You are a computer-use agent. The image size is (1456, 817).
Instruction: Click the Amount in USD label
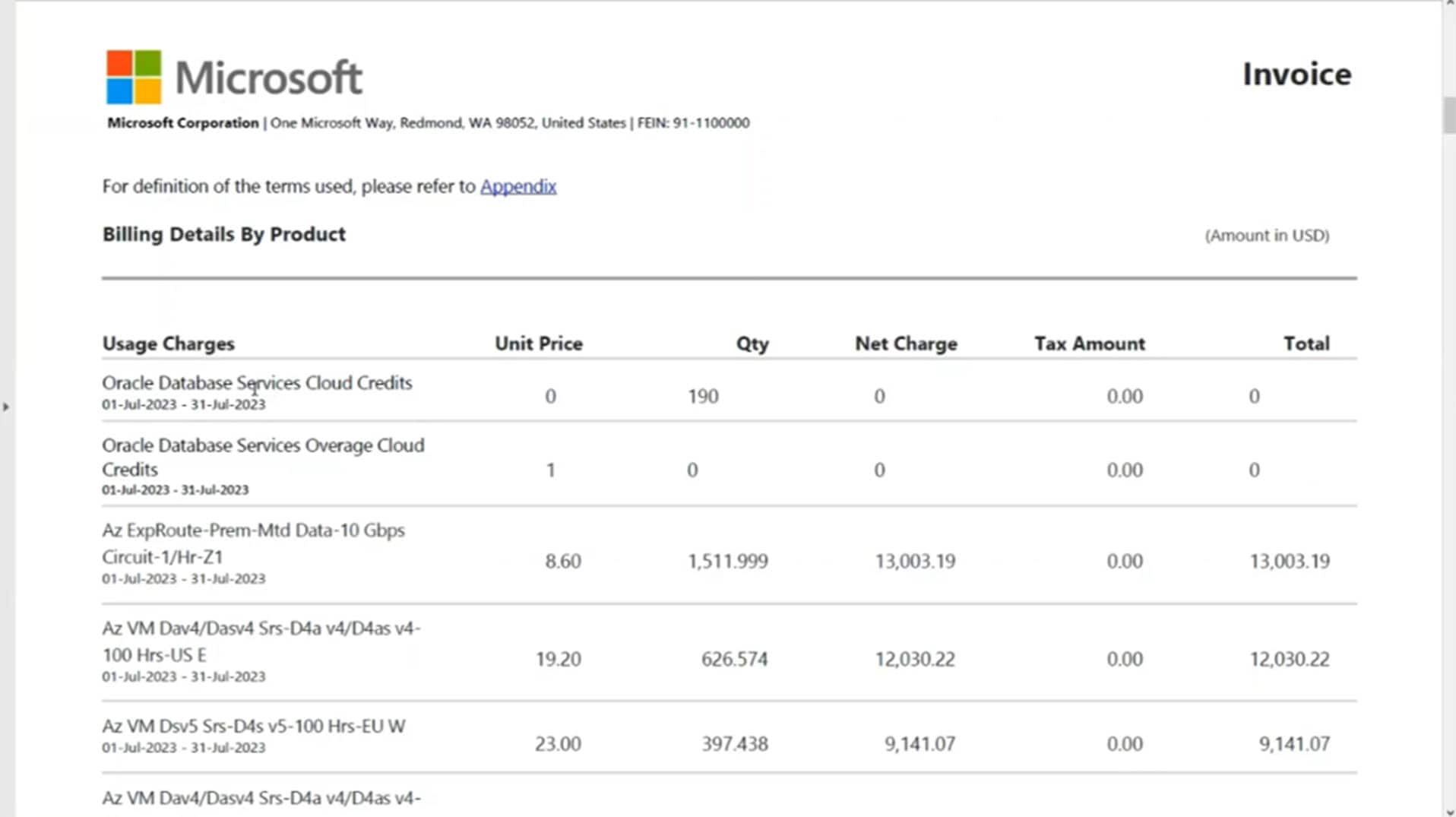[x=1267, y=236]
